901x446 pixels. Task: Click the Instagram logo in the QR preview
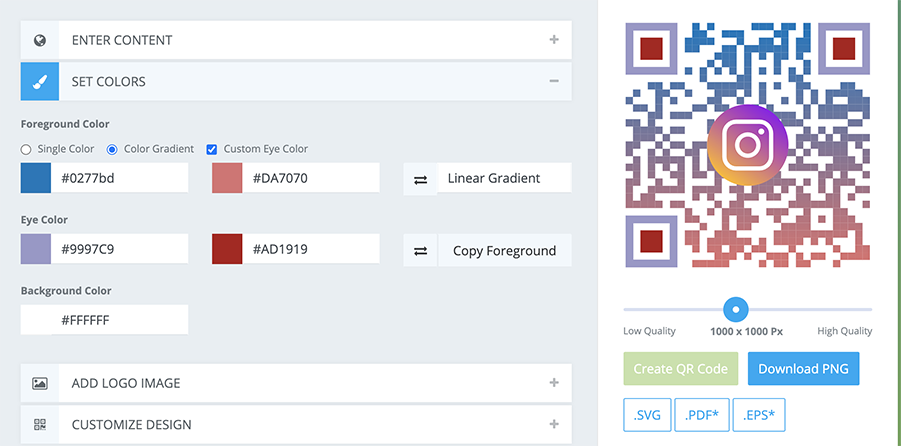coord(748,145)
